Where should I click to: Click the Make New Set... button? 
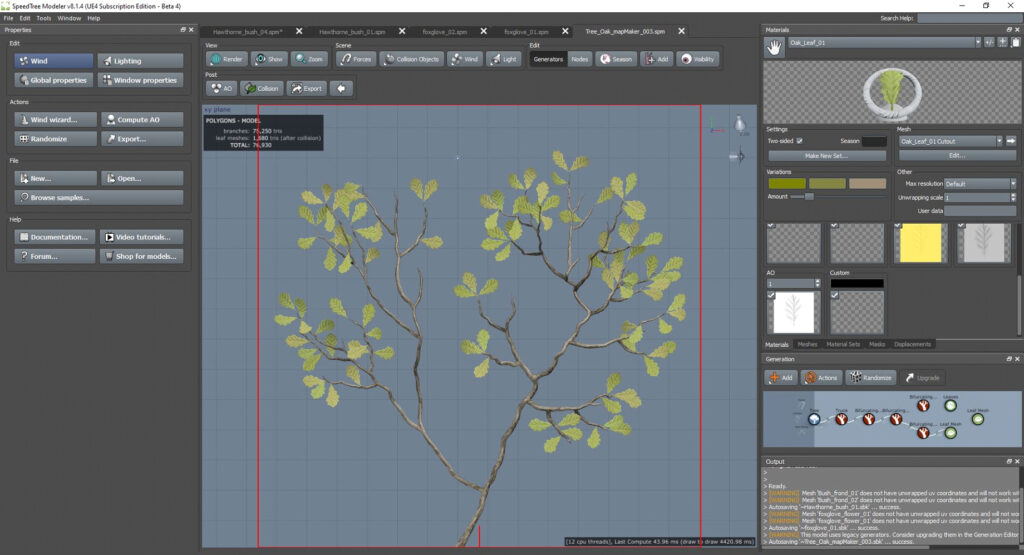click(x=826, y=156)
